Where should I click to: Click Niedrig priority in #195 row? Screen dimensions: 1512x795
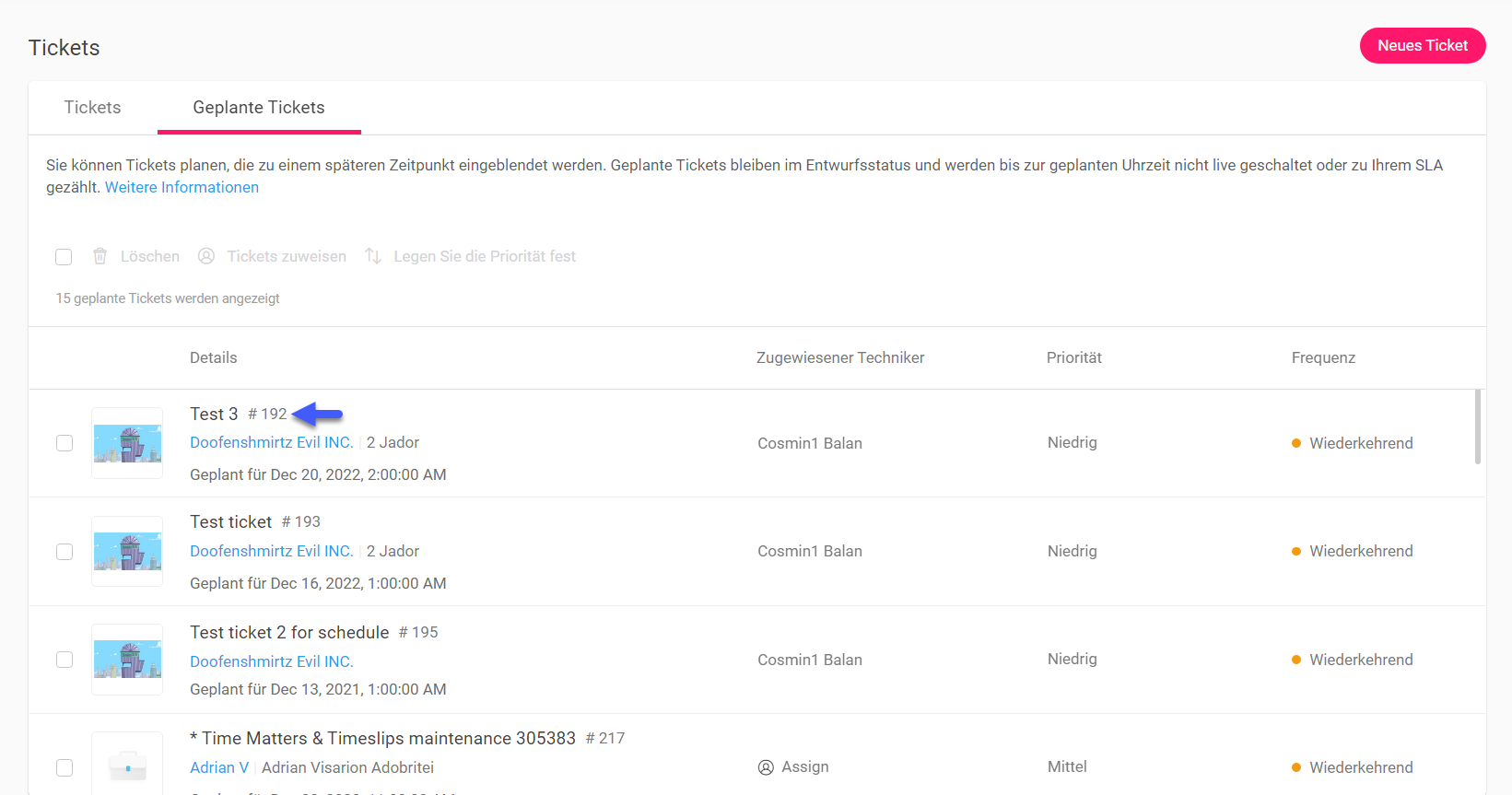click(x=1072, y=659)
